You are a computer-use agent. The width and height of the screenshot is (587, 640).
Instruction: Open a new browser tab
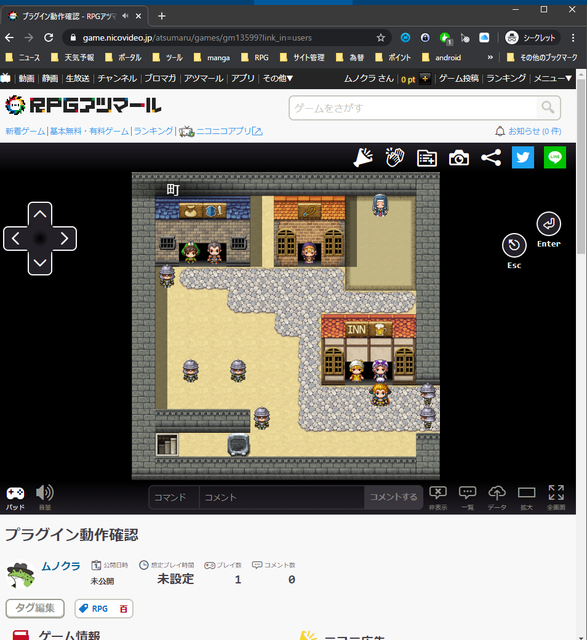[162, 16]
